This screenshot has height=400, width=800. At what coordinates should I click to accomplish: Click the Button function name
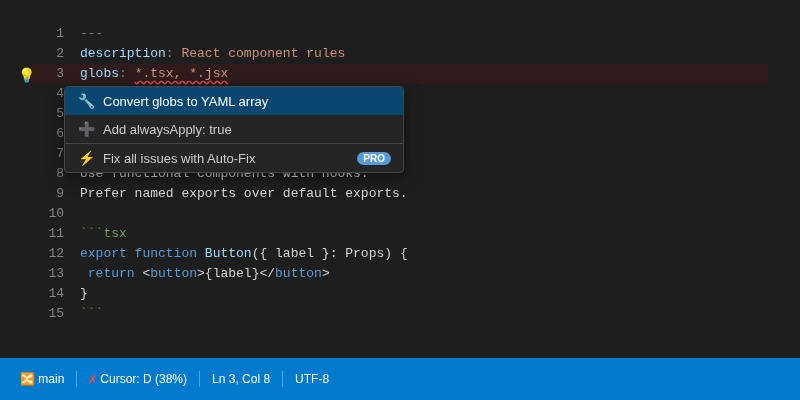227,253
